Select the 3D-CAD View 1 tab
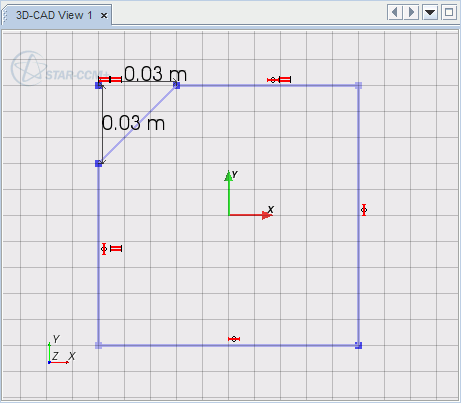 [54, 15]
